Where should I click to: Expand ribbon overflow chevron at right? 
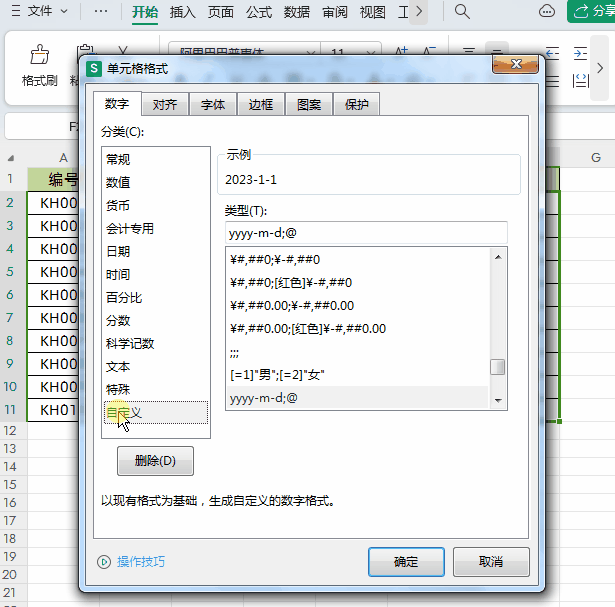[600, 68]
